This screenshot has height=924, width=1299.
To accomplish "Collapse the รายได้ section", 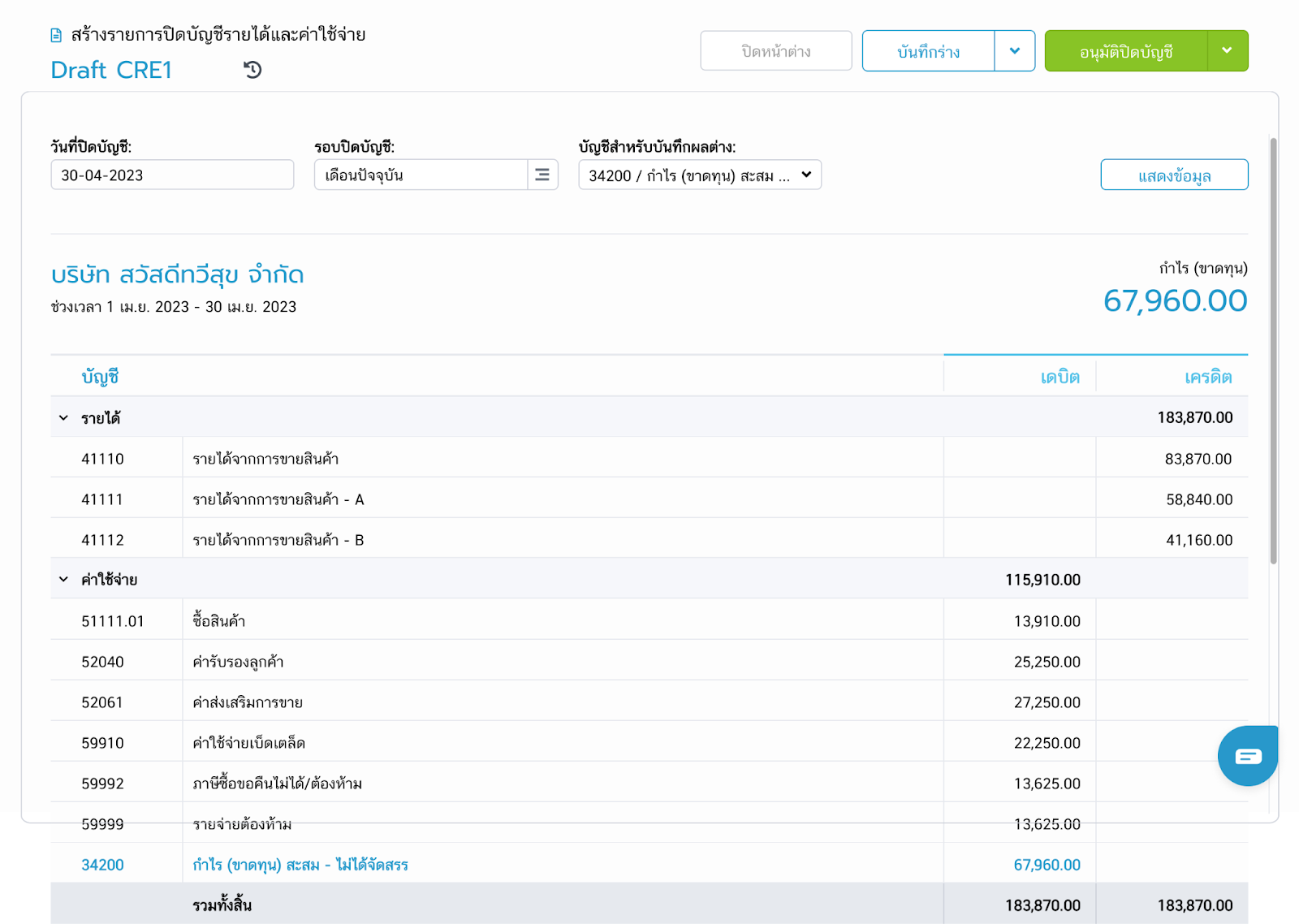I will pos(63,418).
